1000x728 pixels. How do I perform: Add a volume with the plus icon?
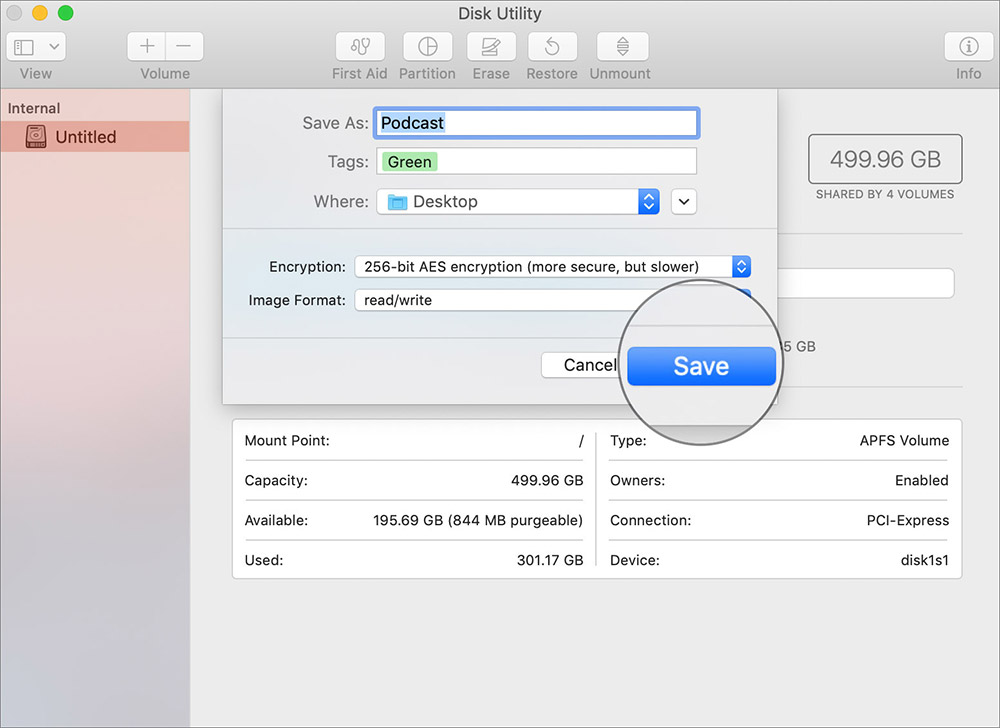[145, 45]
